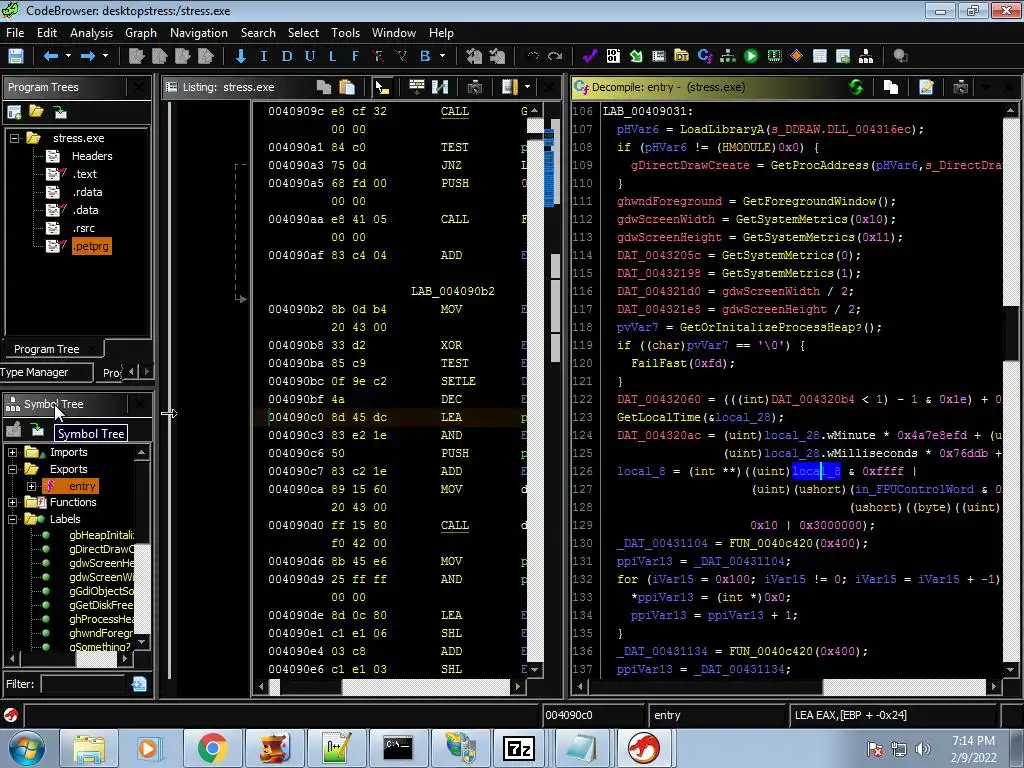Screen dimensions: 1024x768
Task: Select the Headers item in Program Trees
Action: 92,156
